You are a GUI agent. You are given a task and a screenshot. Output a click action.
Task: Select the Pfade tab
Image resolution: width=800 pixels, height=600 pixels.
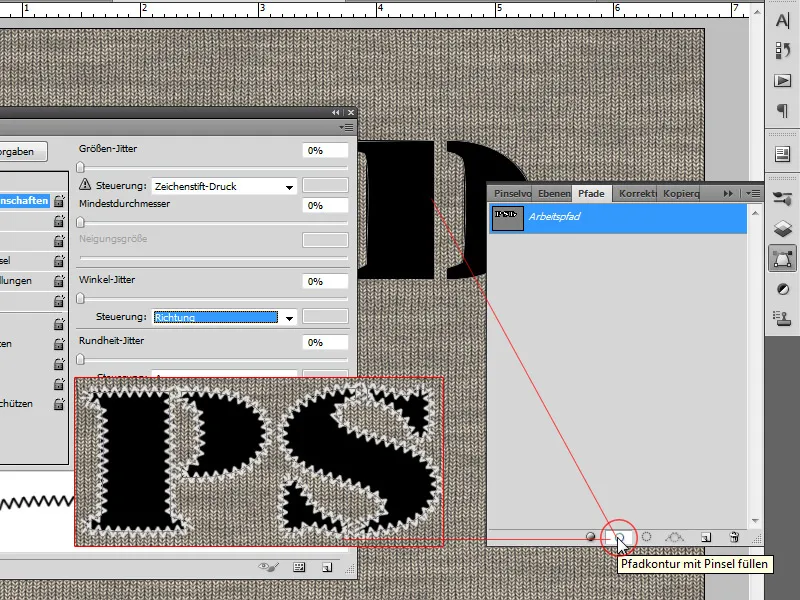click(x=591, y=193)
